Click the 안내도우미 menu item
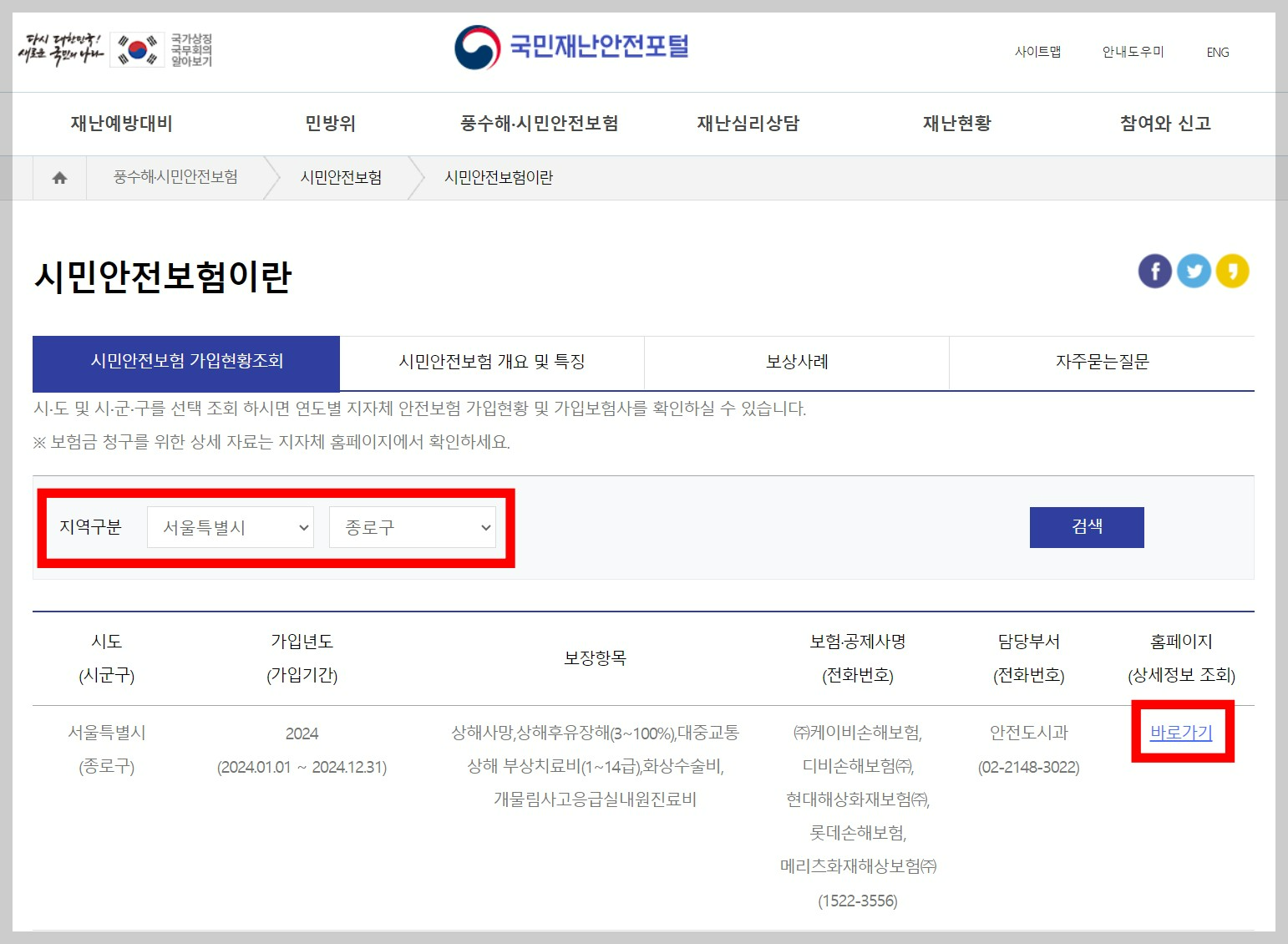The height and width of the screenshot is (944, 1288). [x=1132, y=52]
